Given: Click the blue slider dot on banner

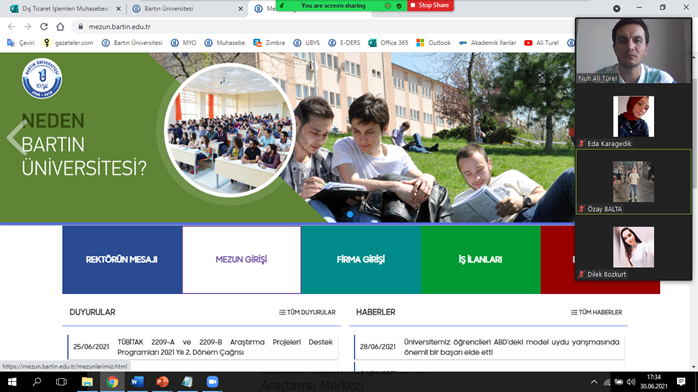Looking at the screenshot, I should click(350, 214).
